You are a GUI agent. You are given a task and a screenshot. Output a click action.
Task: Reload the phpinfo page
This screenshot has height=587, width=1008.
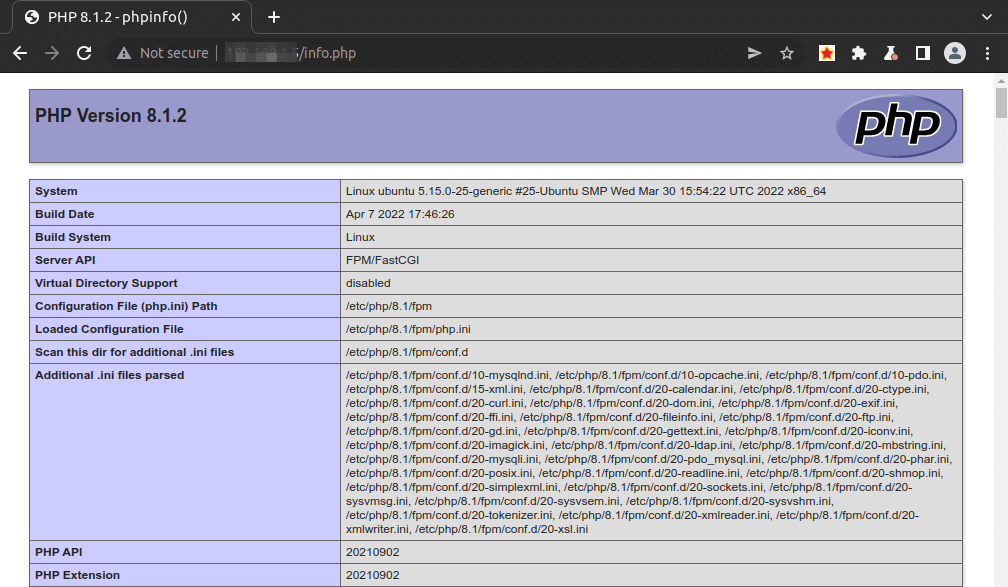click(x=84, y=53)
